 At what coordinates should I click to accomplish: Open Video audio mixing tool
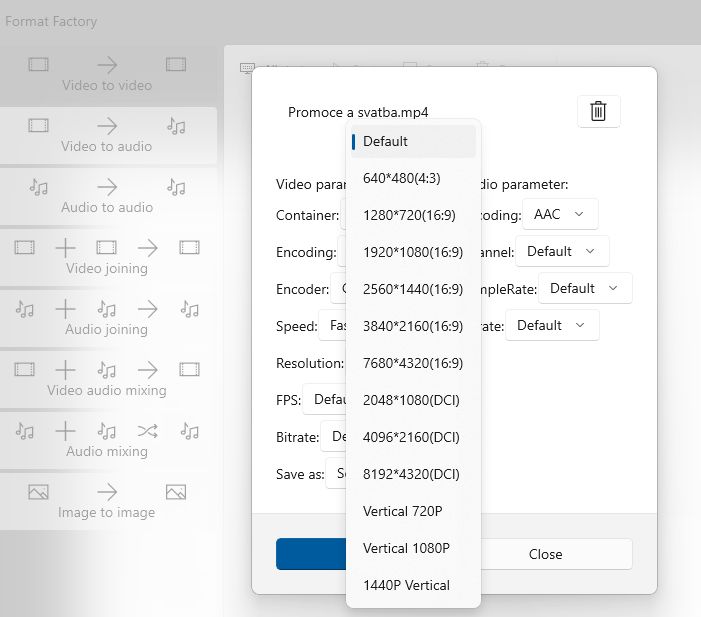[107, 380]
